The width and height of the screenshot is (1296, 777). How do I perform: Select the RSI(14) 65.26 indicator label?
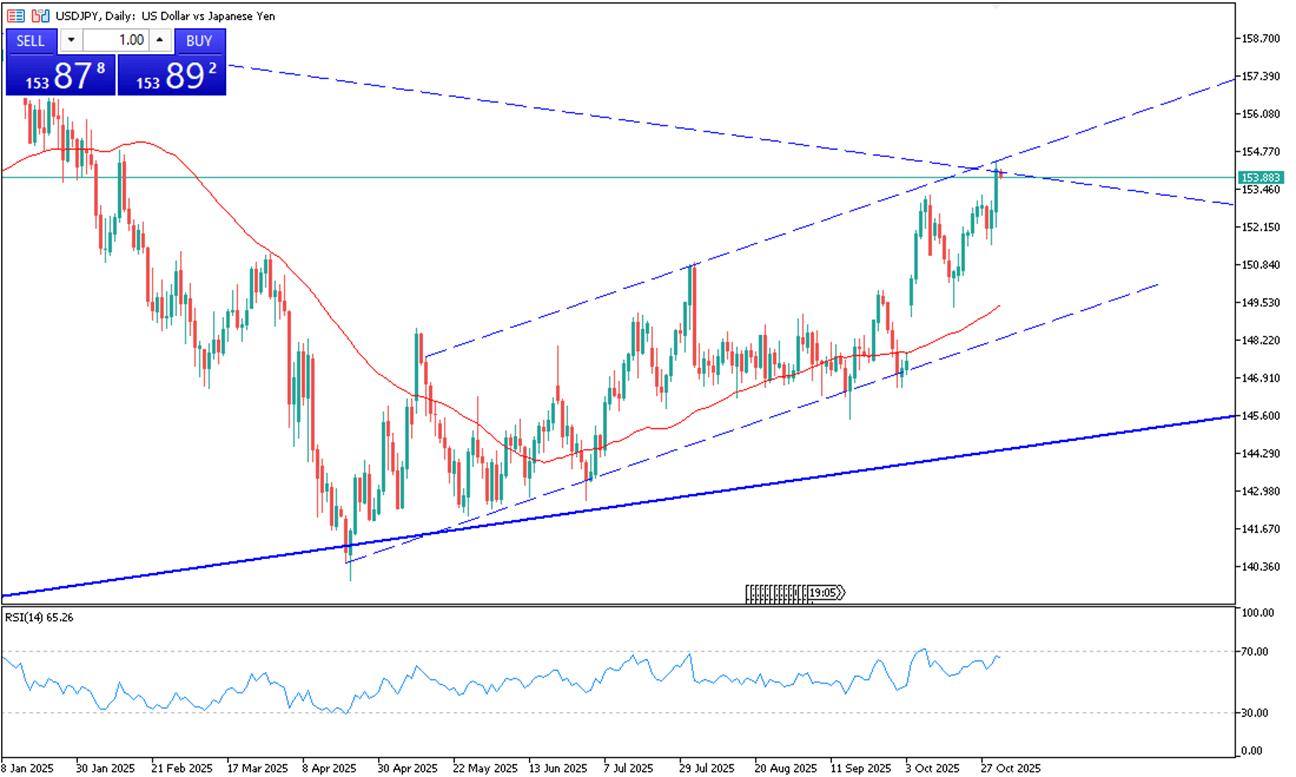coord(40,617)
